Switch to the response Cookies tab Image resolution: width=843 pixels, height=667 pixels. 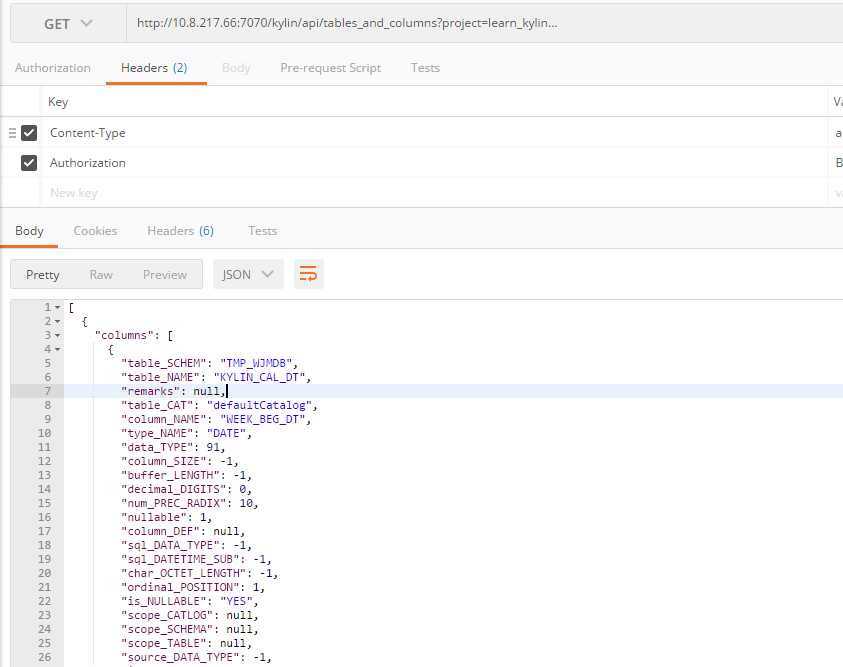coord(95,231)
